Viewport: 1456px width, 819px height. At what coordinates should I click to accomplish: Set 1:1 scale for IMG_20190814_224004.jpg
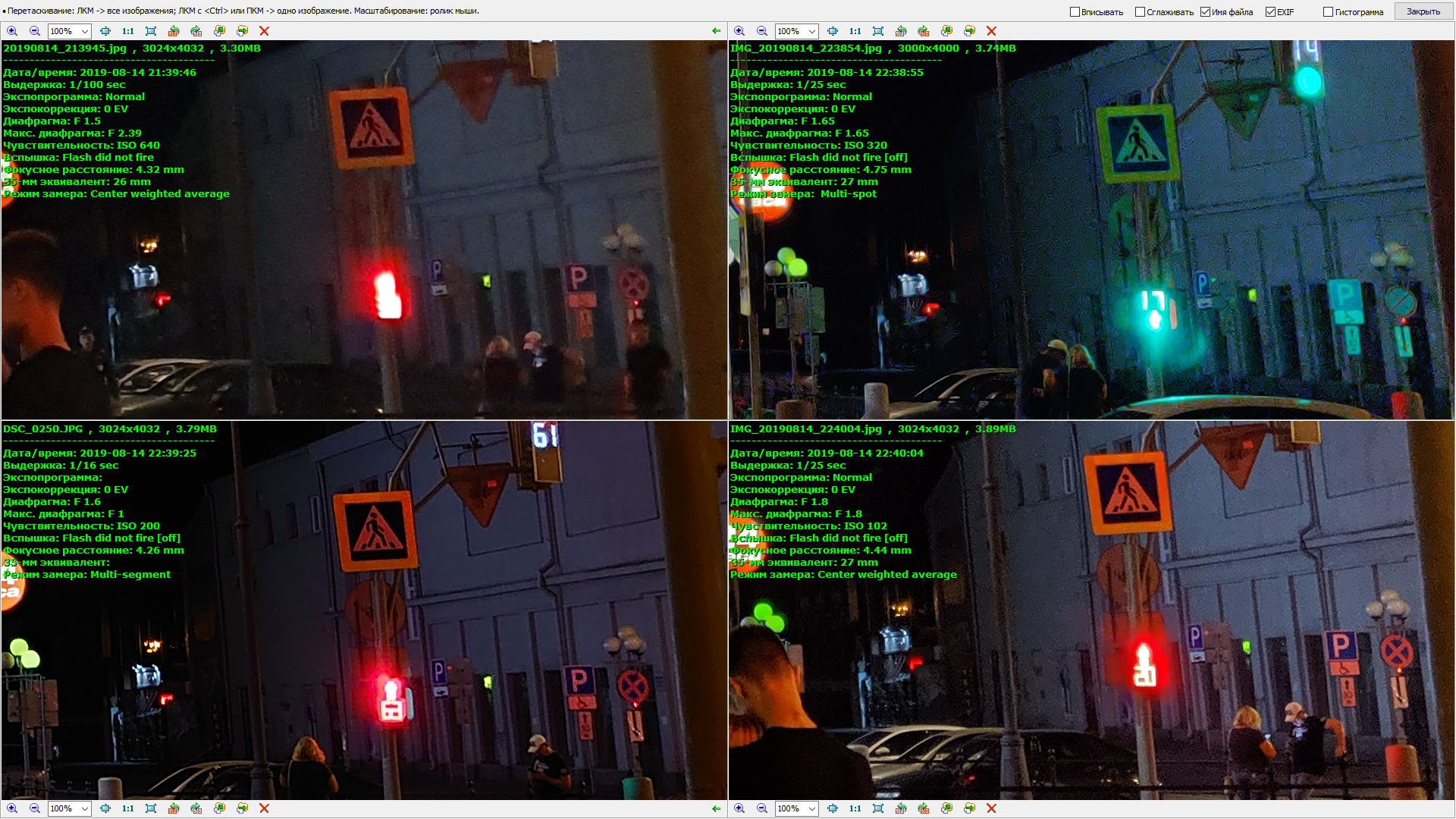coord(855,808)
